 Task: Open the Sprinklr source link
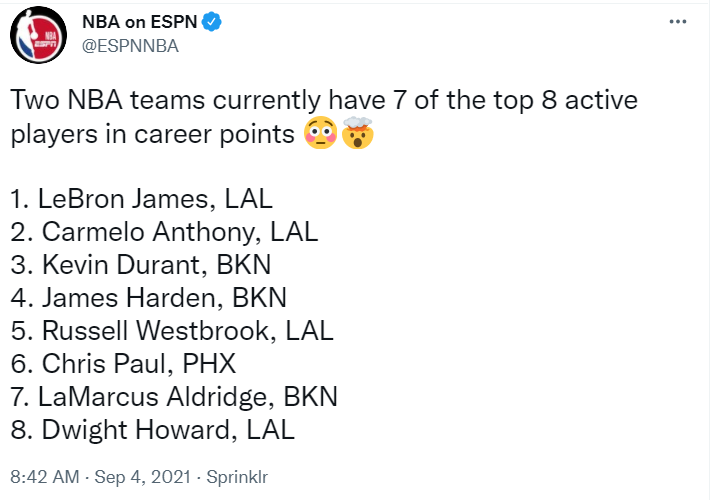pyautogui.click(x=237, y=477)
